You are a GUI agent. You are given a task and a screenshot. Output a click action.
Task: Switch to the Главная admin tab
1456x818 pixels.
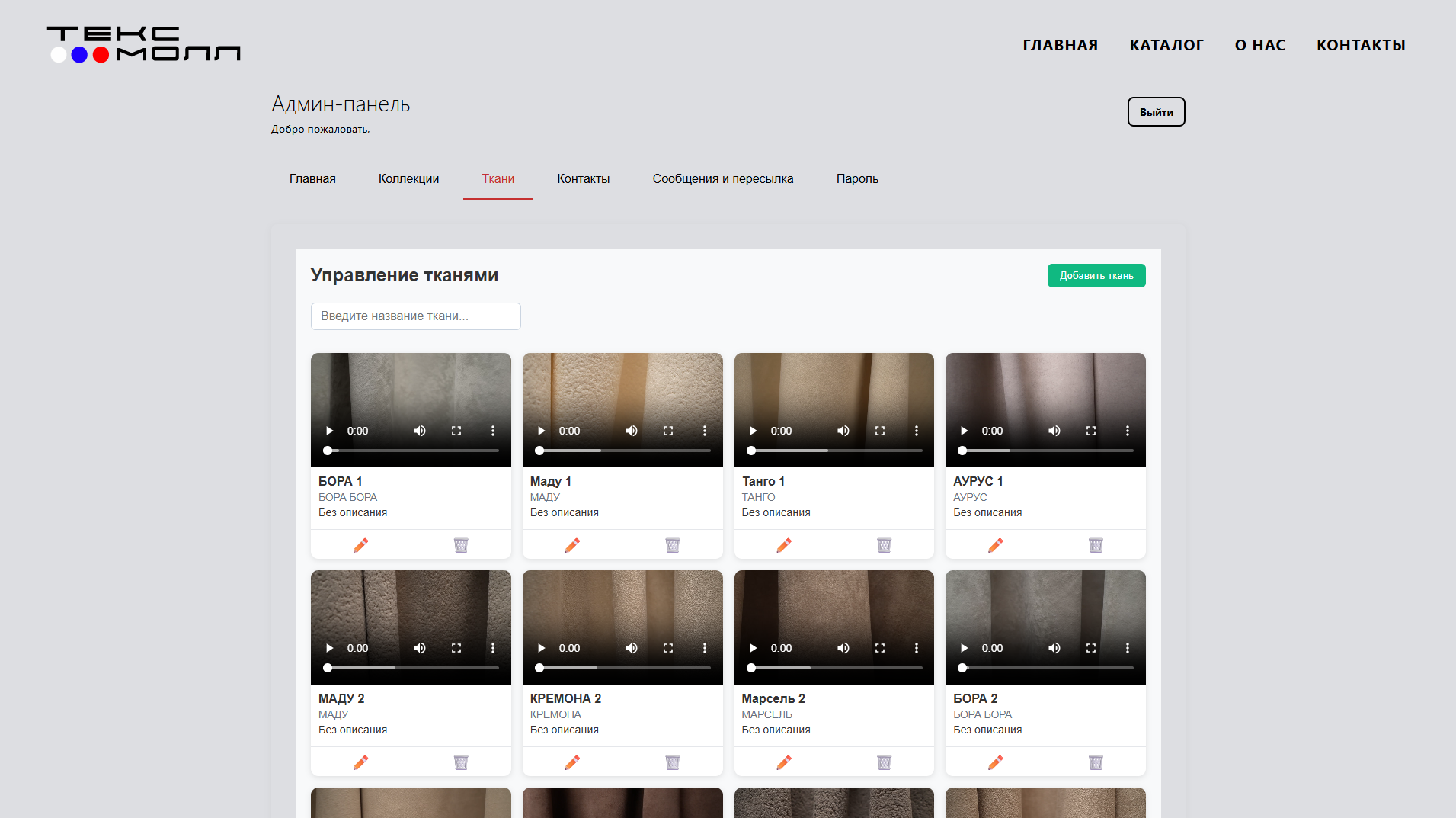coord(312,178)
